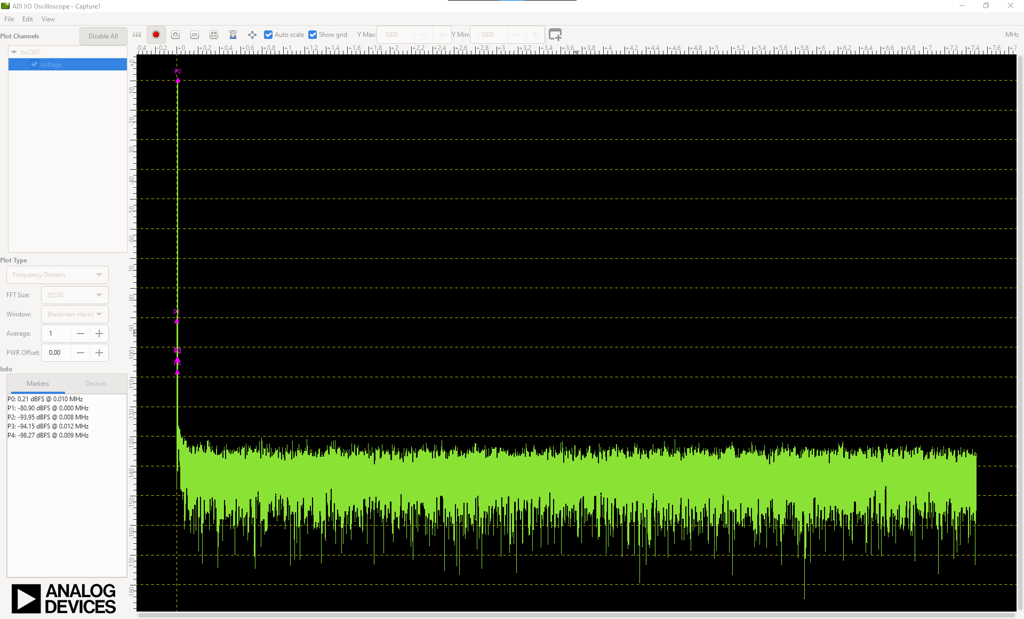Increase the Average value
This screenshot has height=619, width=1024.
point(99,334)
